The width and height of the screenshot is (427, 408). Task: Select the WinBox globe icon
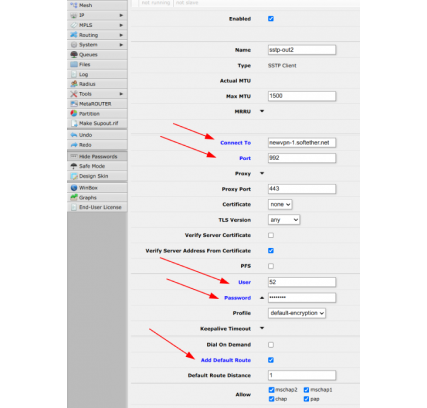click(74, 188)
